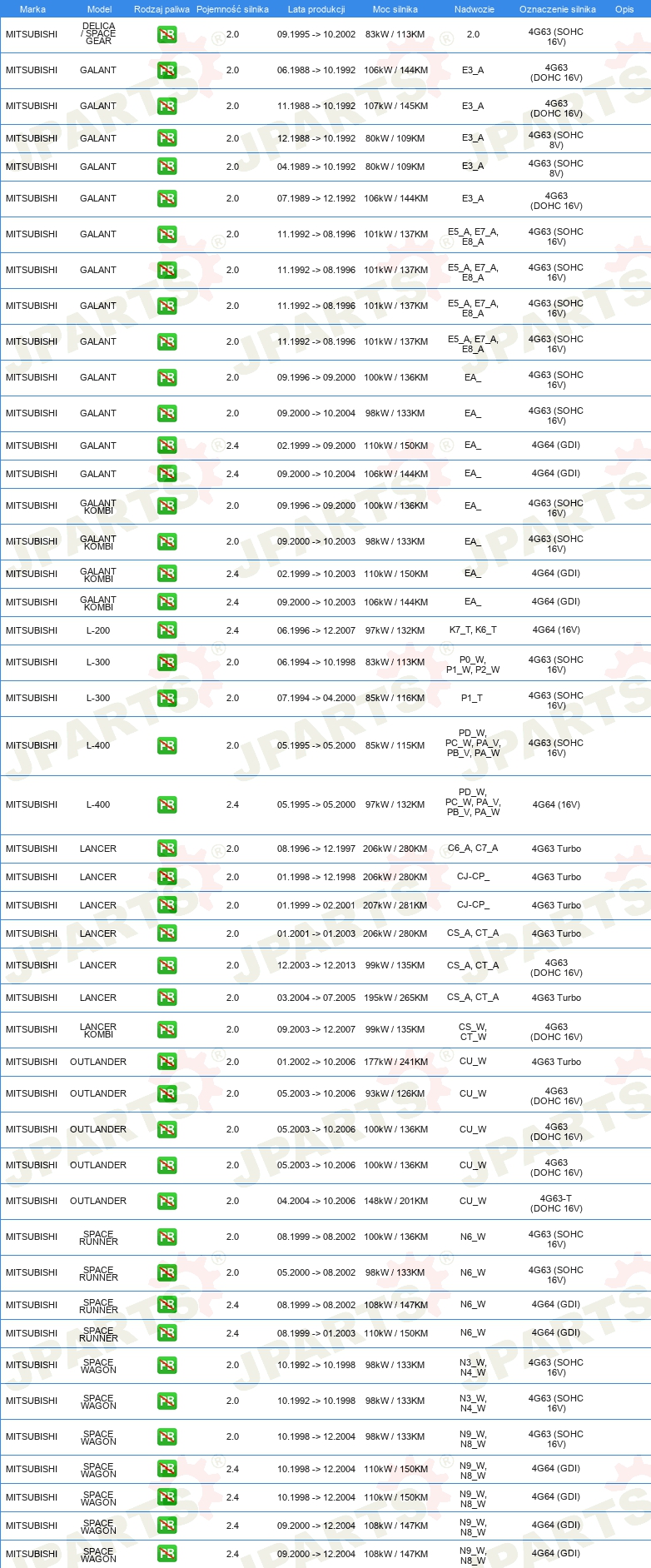The height and width of the screenshot is (1568, 651).
Task: Click fuel icon for GALANT 107kW / 145KM
Action: click(167, 107)
